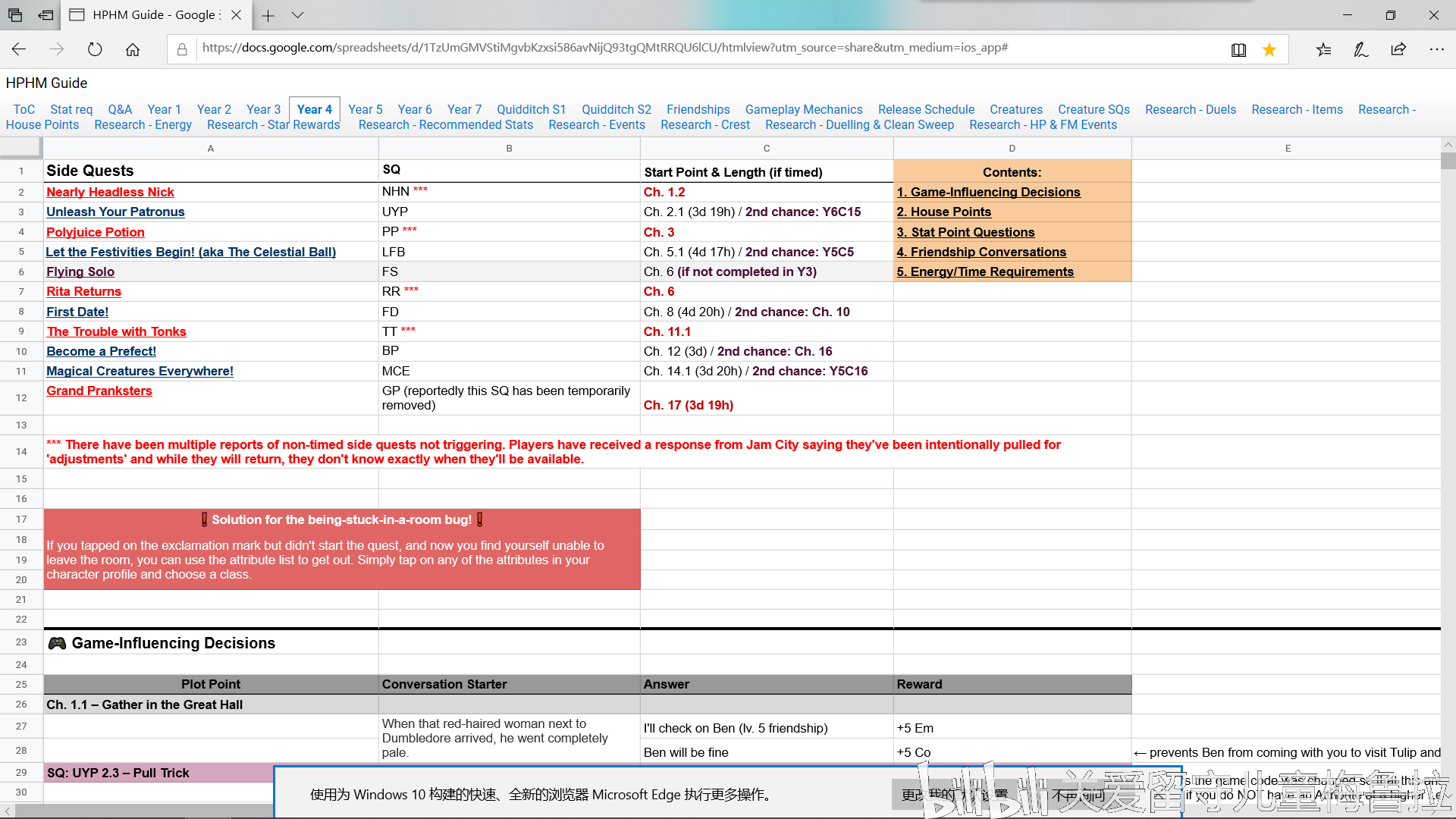Switch to the ToC sheet tab
This screenshot has width=1456, height=819.
[x=24, y=109]
